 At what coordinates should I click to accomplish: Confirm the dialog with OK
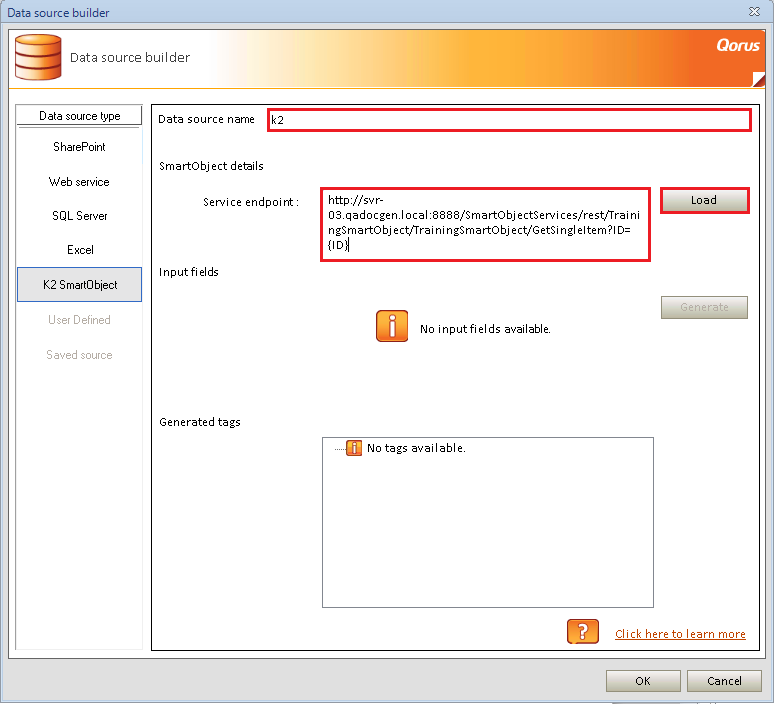(643, 681)
